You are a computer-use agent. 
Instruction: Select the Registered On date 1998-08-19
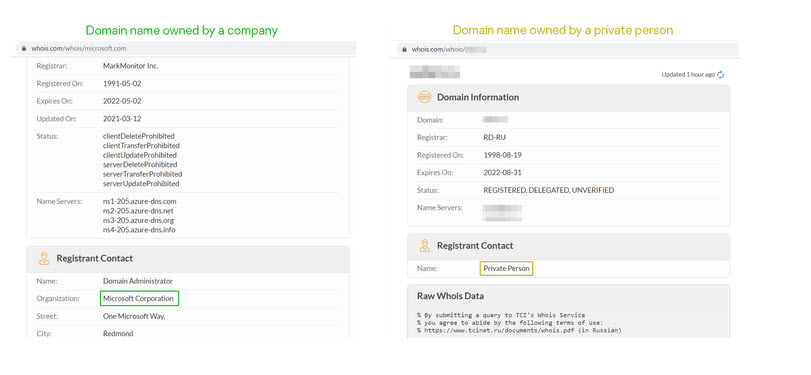pyautogui.click(x=503, y=155)
